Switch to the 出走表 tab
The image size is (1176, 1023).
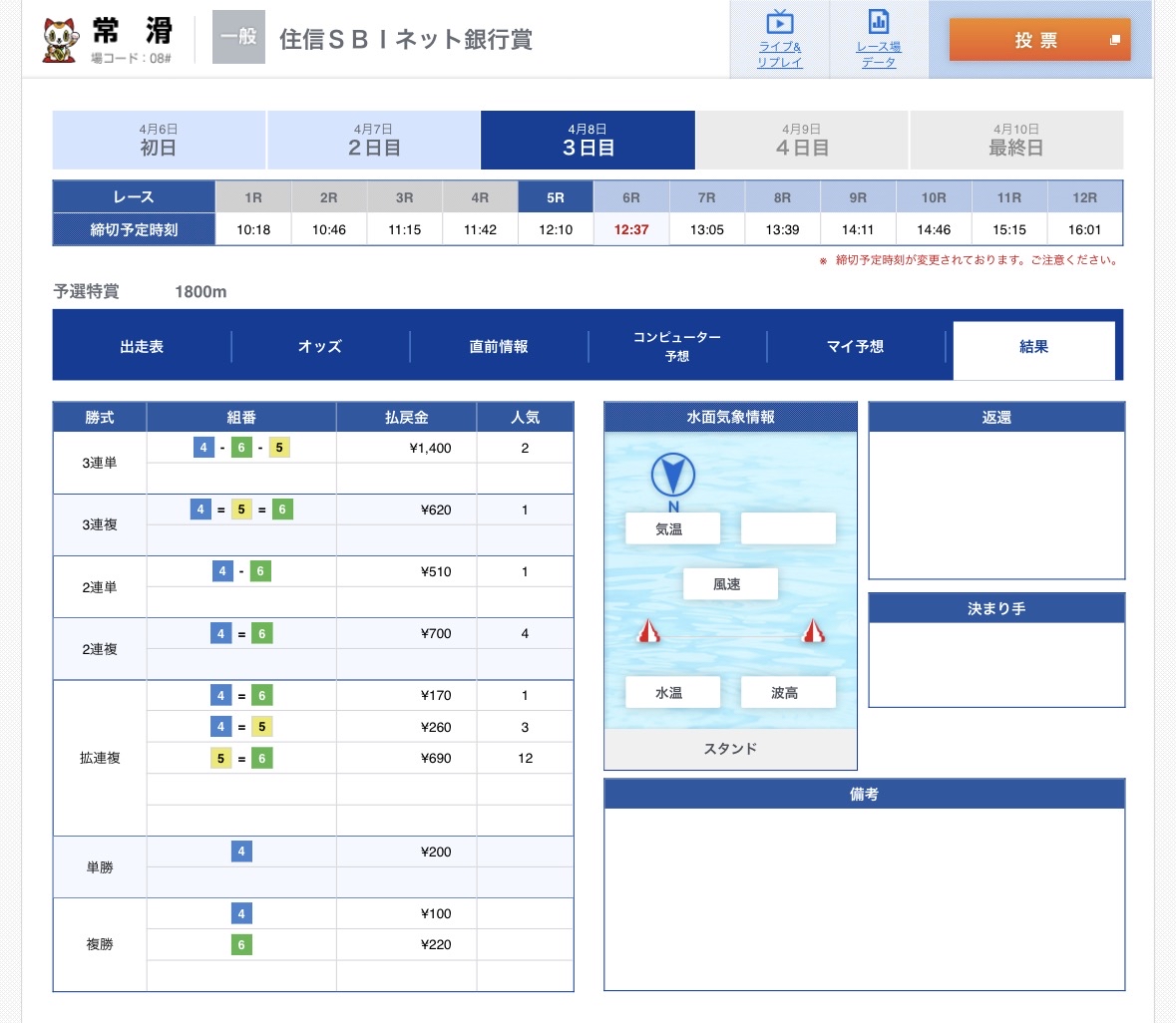tap(142, 346)
